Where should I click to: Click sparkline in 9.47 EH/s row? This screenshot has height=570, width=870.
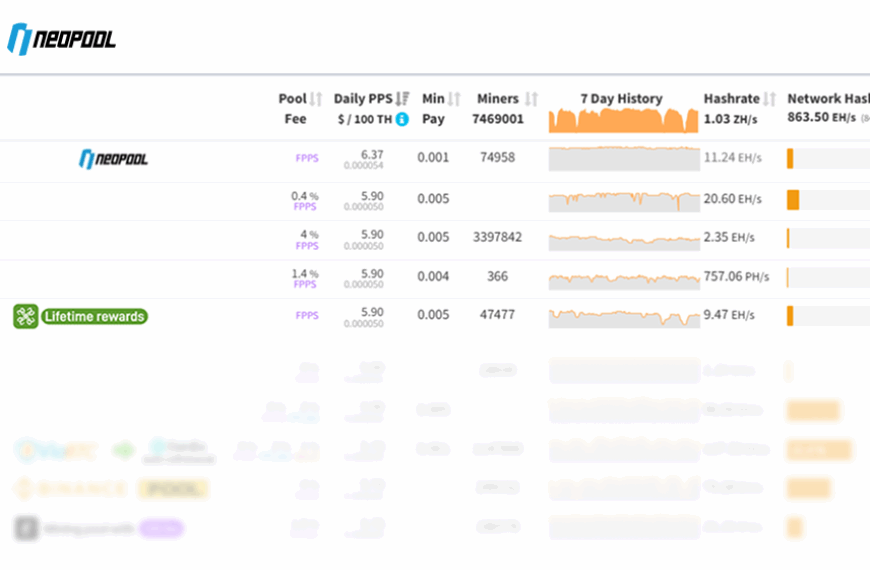pos(624,317)
